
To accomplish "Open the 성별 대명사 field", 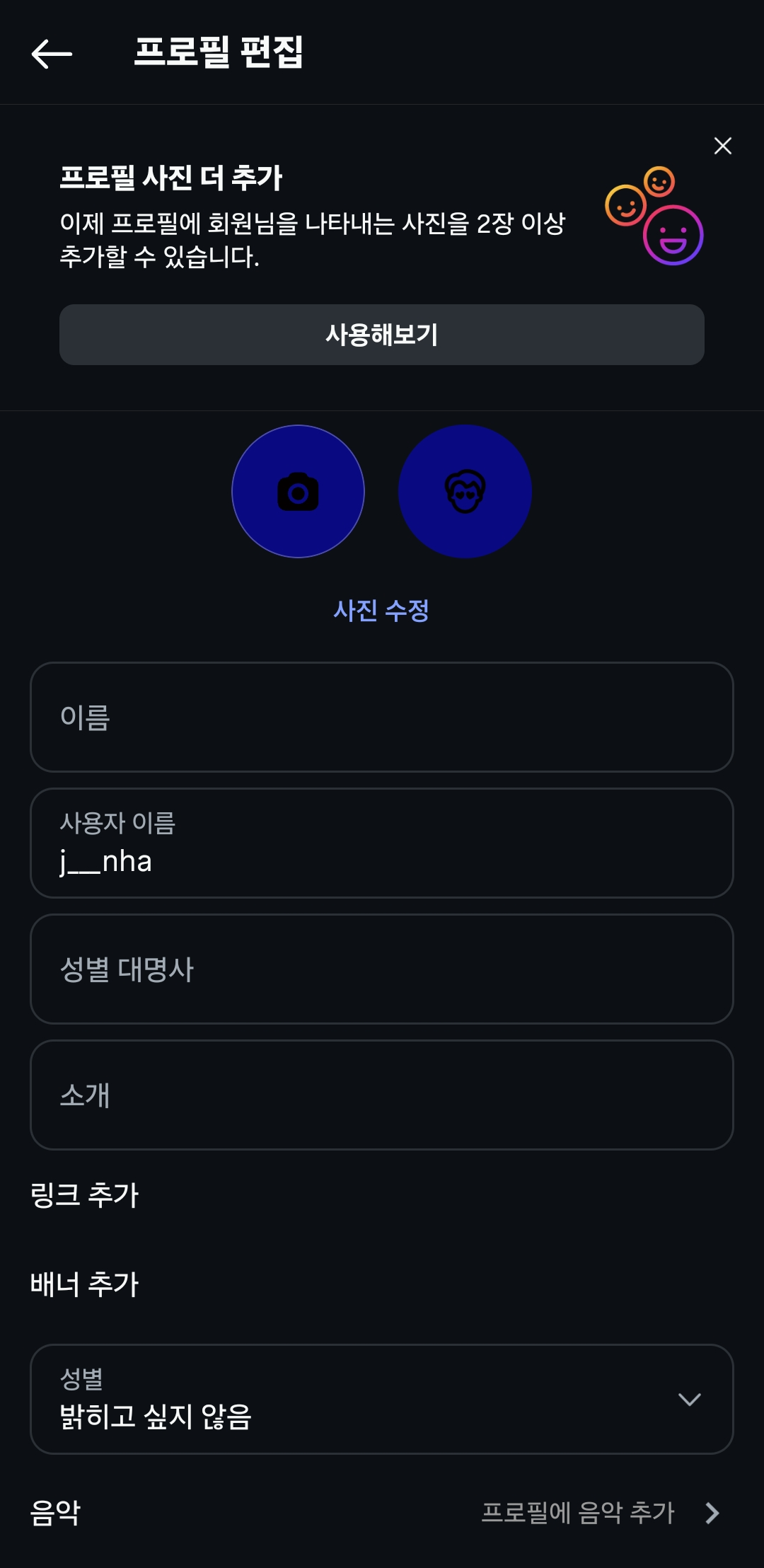I will pos(381,969).
